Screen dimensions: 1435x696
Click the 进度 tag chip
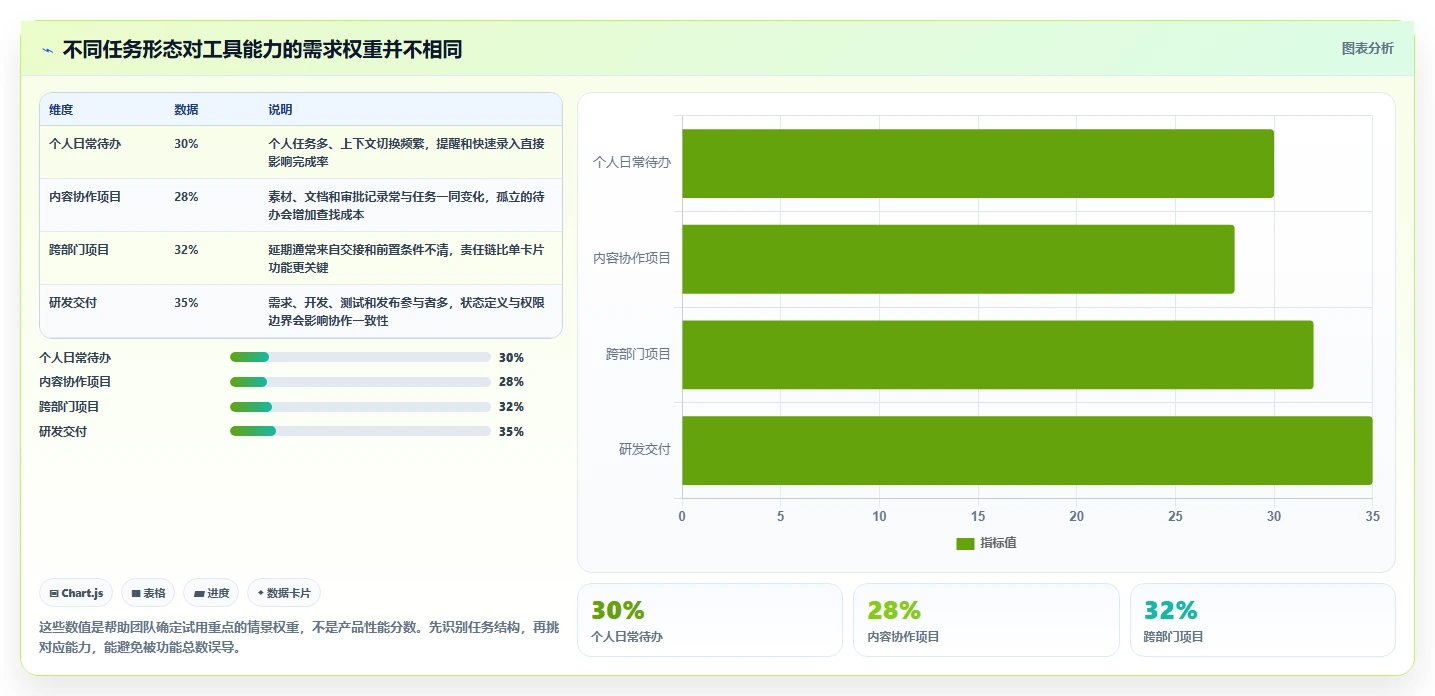(x=211, y=593)
